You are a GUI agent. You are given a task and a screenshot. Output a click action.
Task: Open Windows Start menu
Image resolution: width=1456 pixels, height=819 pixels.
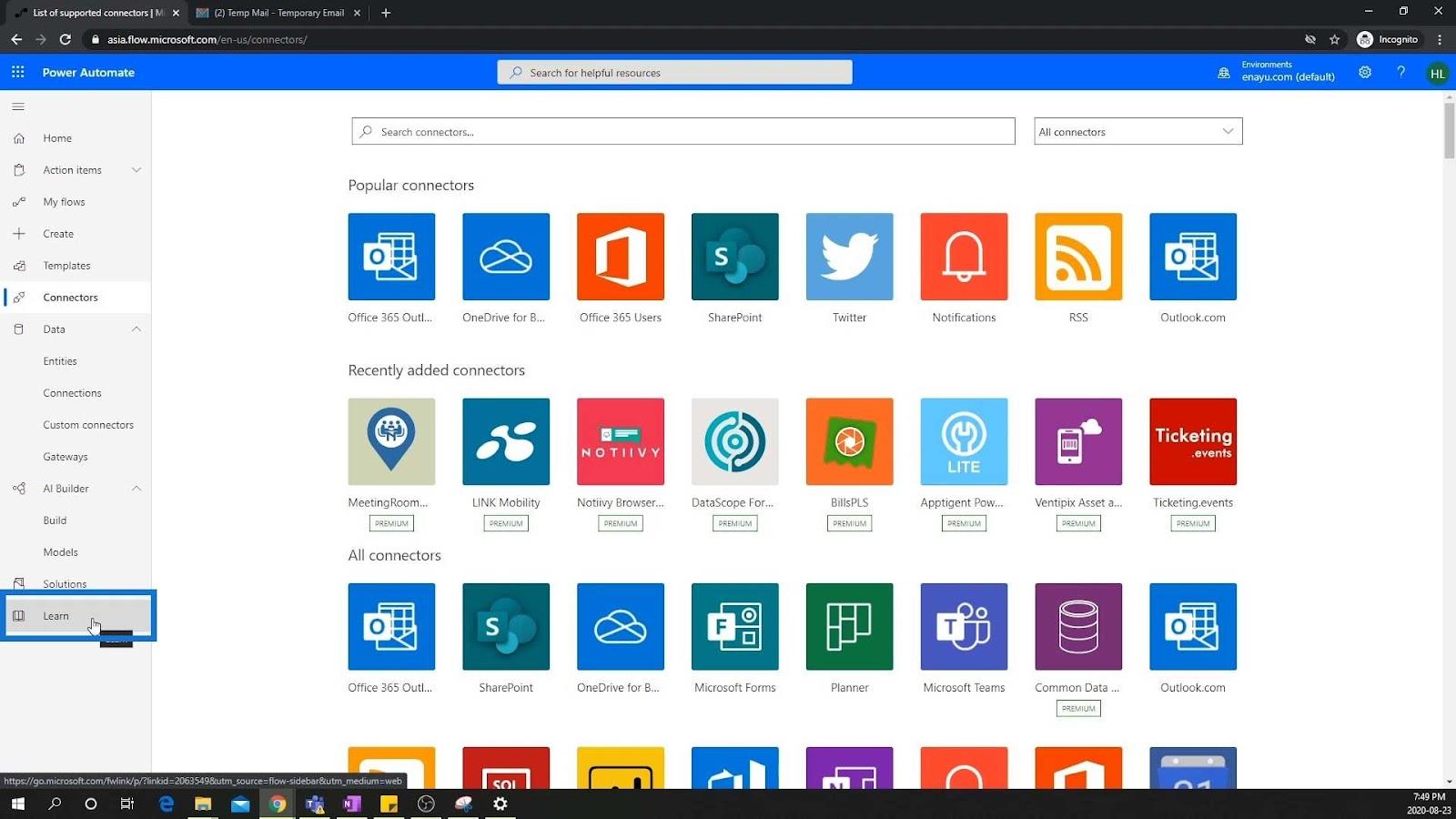tap(18, 804)
